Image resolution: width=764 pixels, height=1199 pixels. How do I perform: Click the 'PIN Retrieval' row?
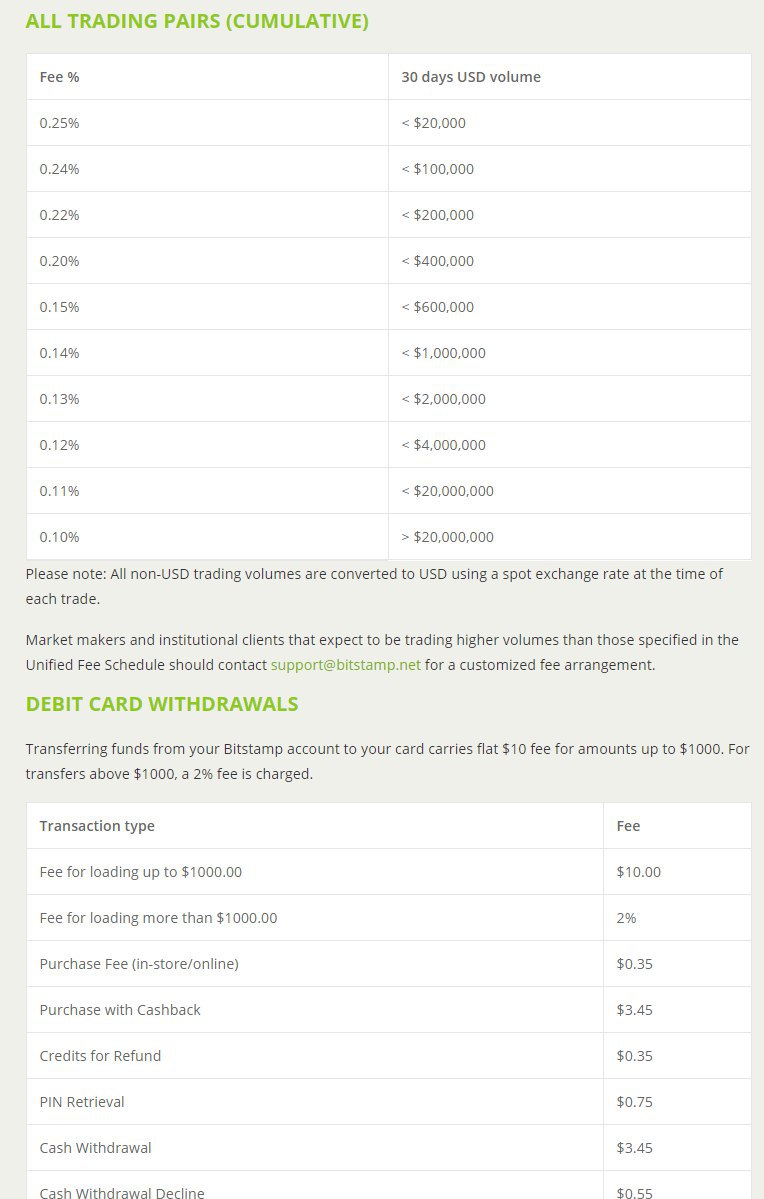[82, 1102]
